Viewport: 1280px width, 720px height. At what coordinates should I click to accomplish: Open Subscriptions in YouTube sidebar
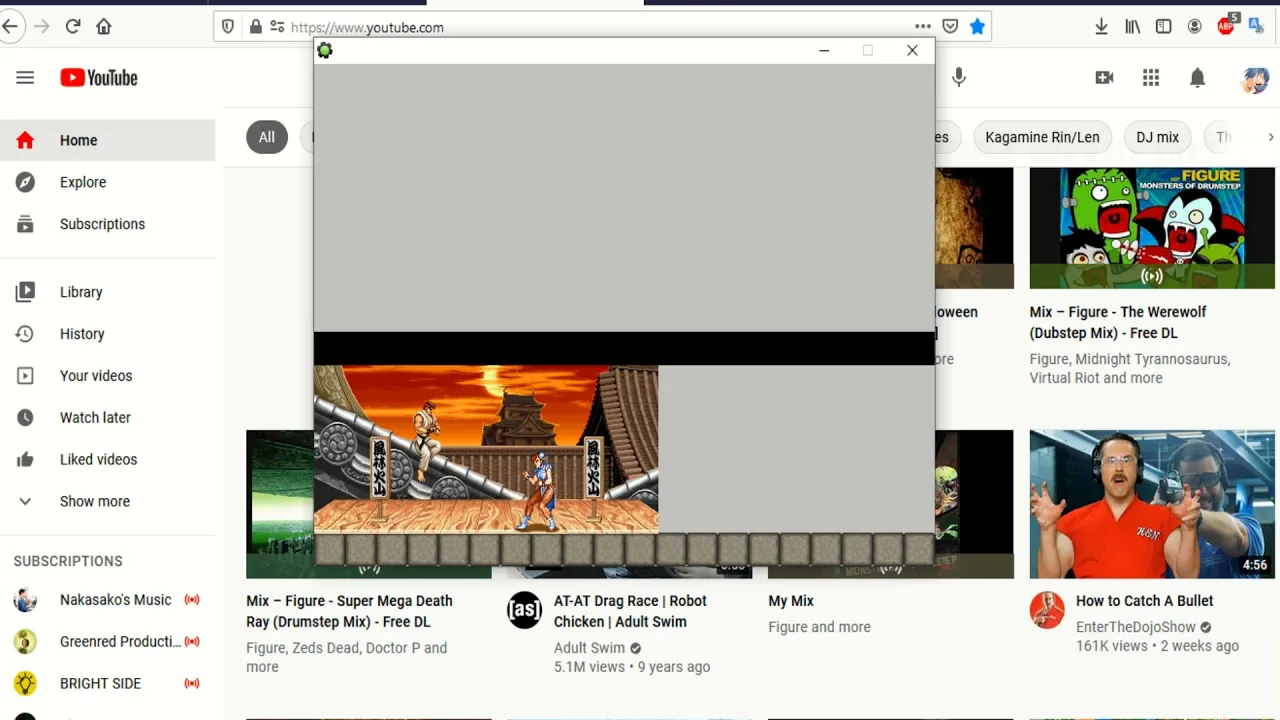pyautogui.click(x=107, y=224)
